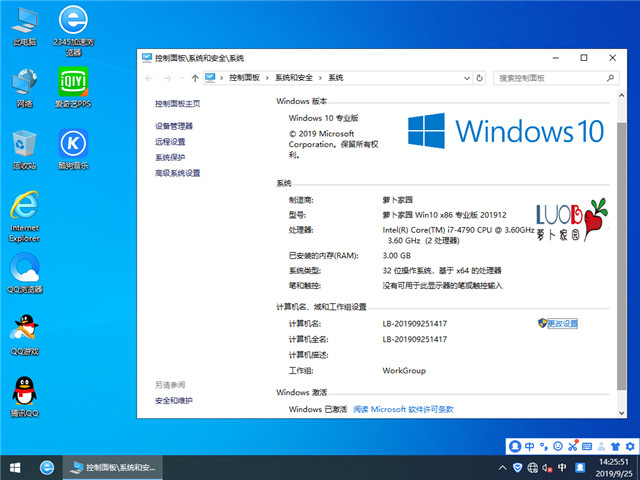
Task: Open 高级系统设置 in the sidebar
Action: tap(178, 173)
